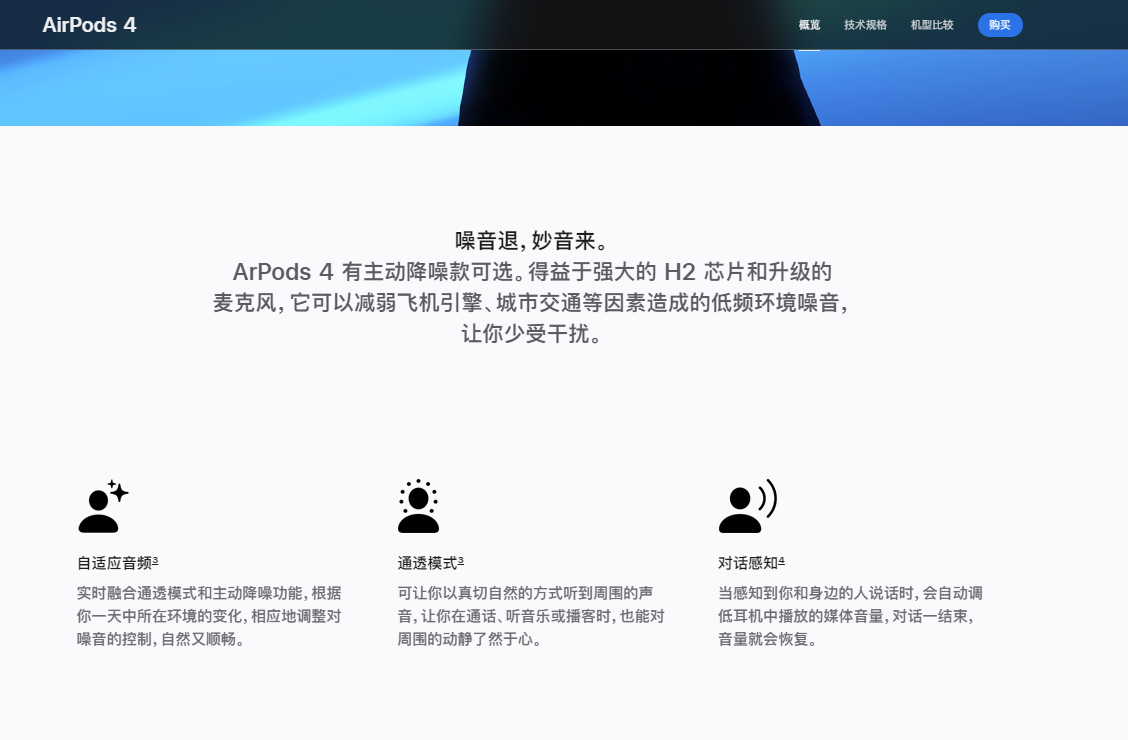Click the AirPods 4 title in header
Screen dimensions: 1128x740
[89, 25]
